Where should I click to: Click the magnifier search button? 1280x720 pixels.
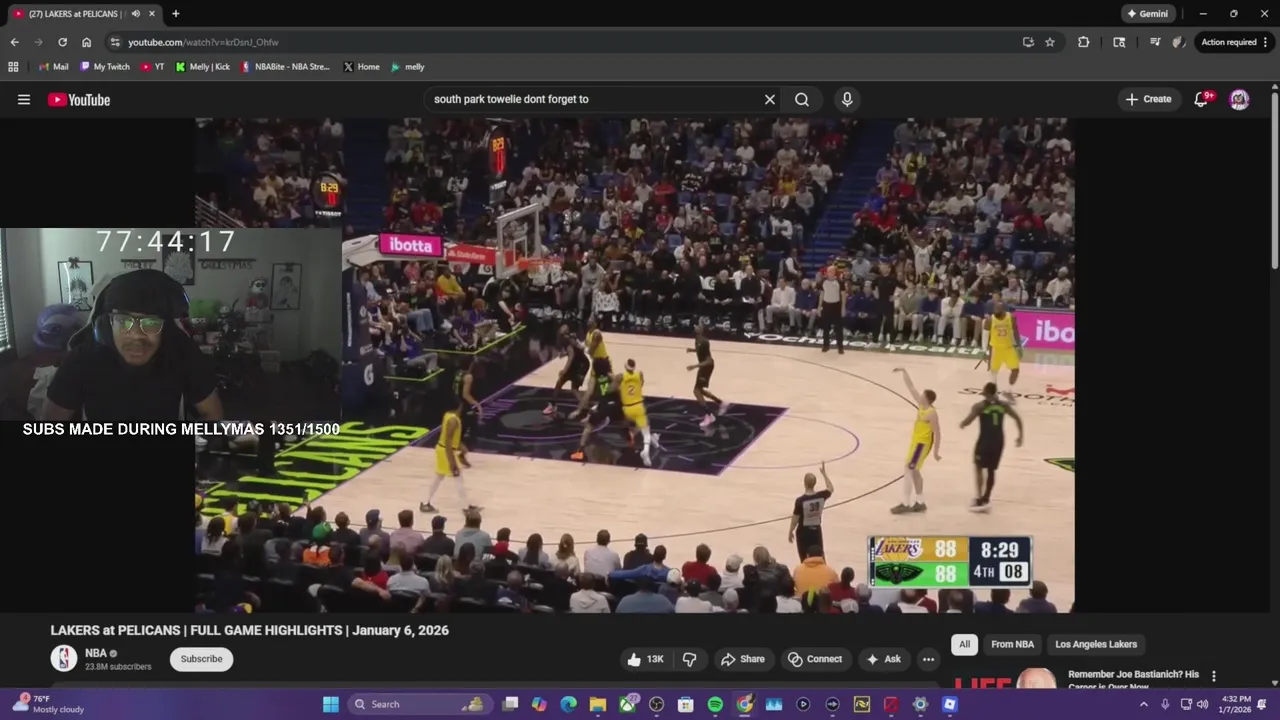click(x=802, y=99)
